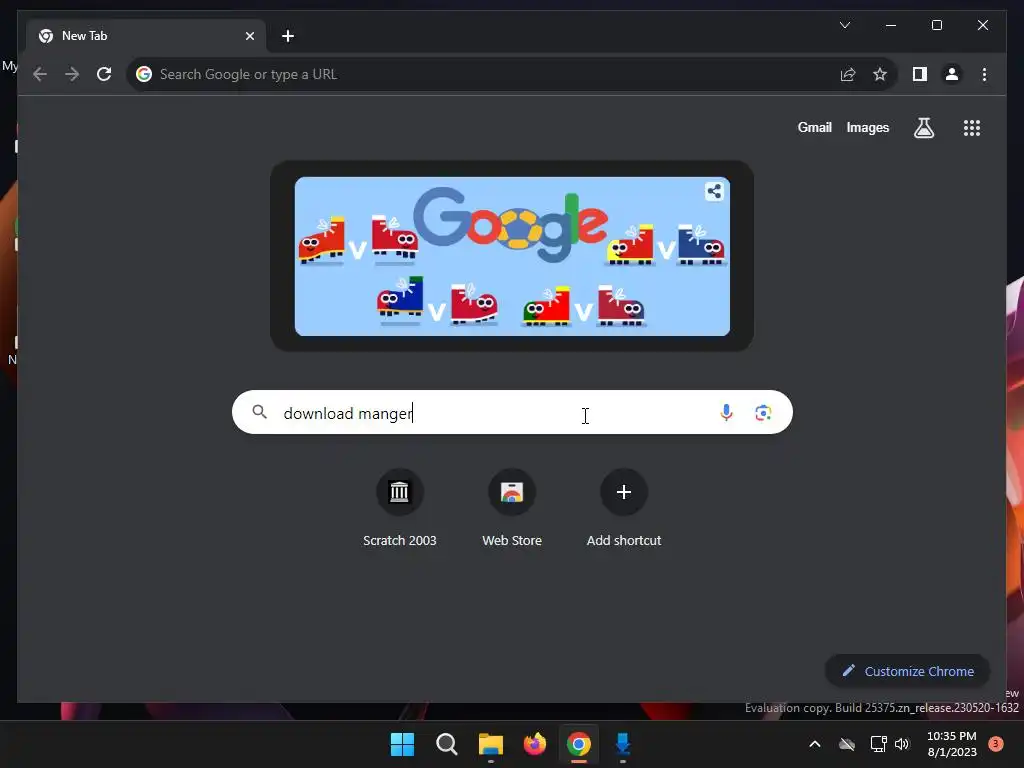1024x768 pixels.
Task: Open volume control in tray
Action: click(x=902, y=744)
